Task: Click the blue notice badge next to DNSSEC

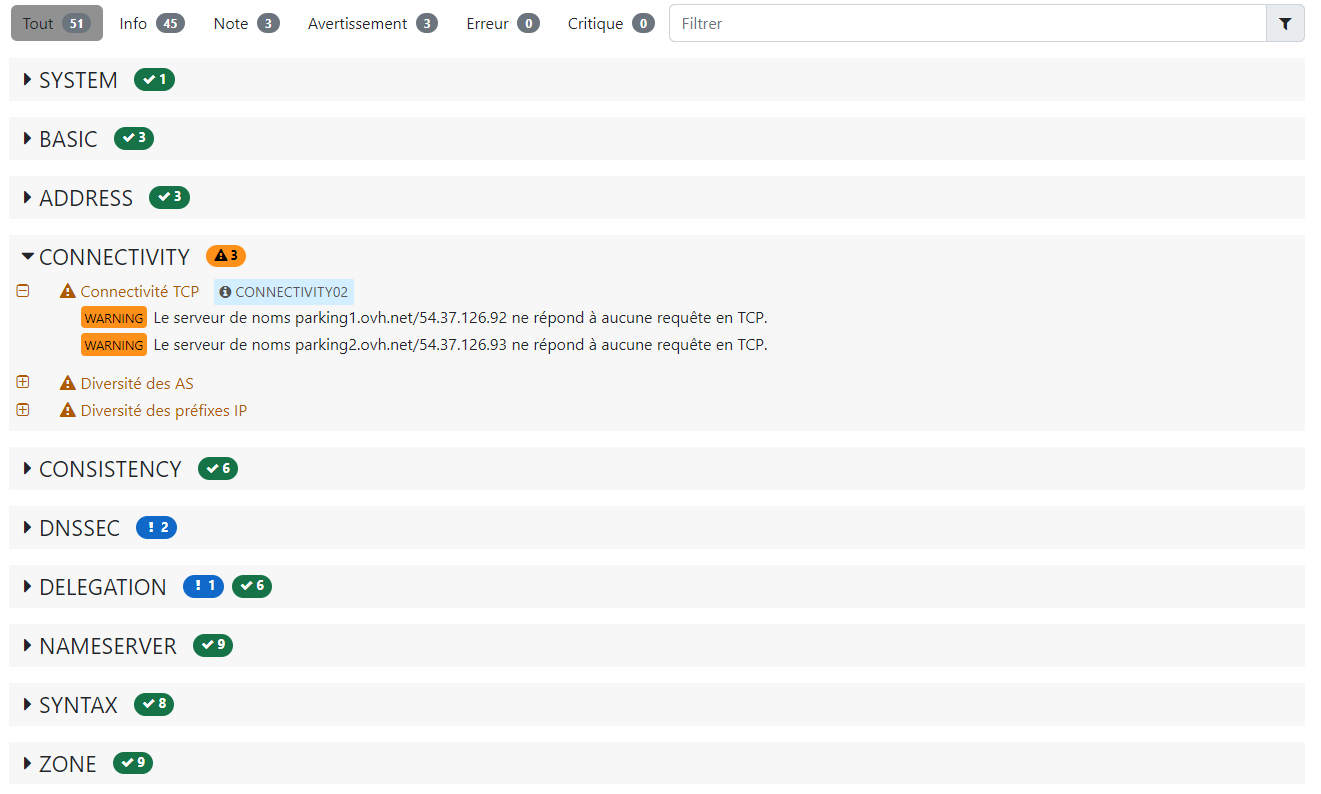Action: coord(156,528)
